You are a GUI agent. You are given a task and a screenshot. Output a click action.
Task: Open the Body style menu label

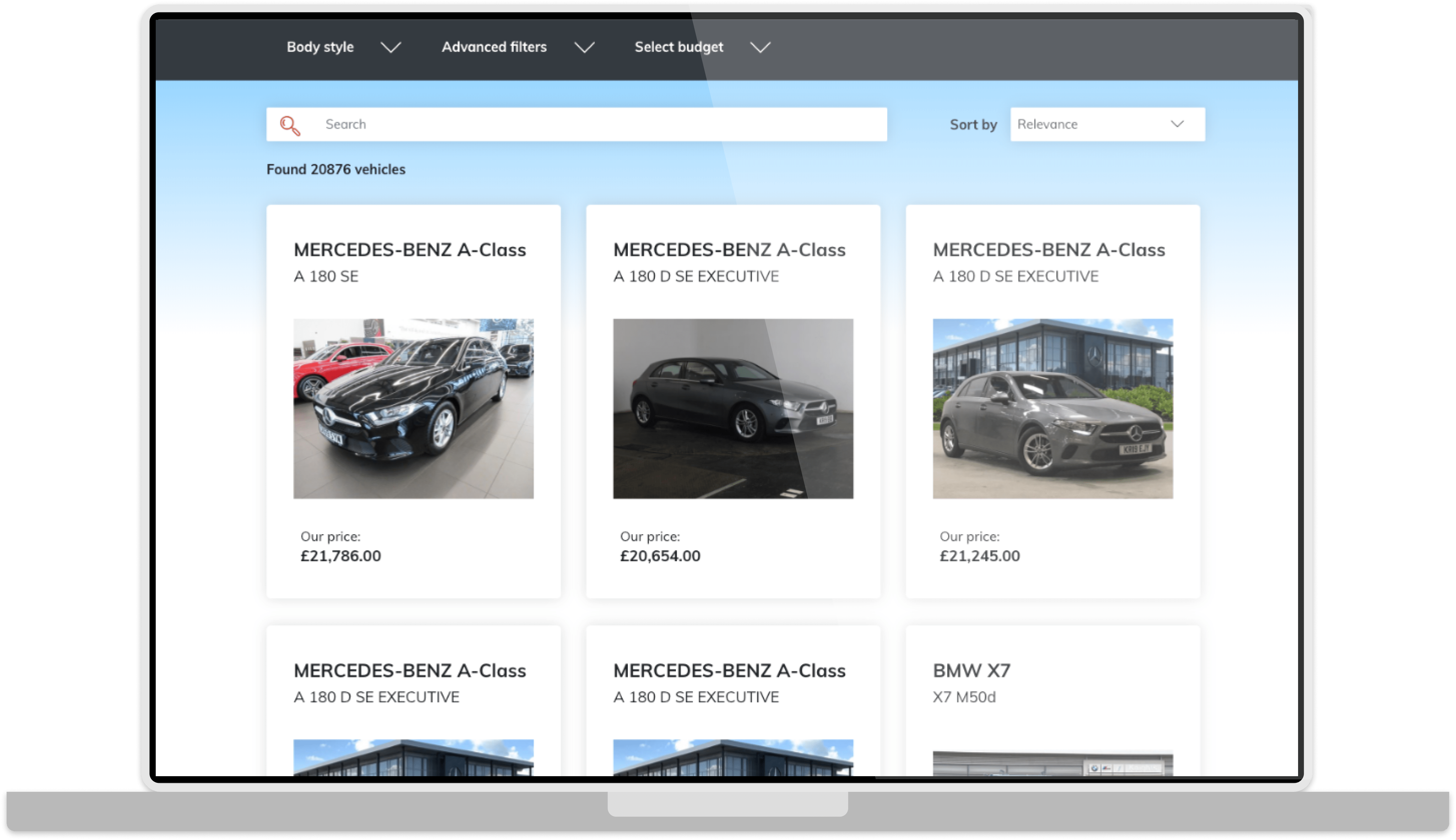(x=320, y=47)
